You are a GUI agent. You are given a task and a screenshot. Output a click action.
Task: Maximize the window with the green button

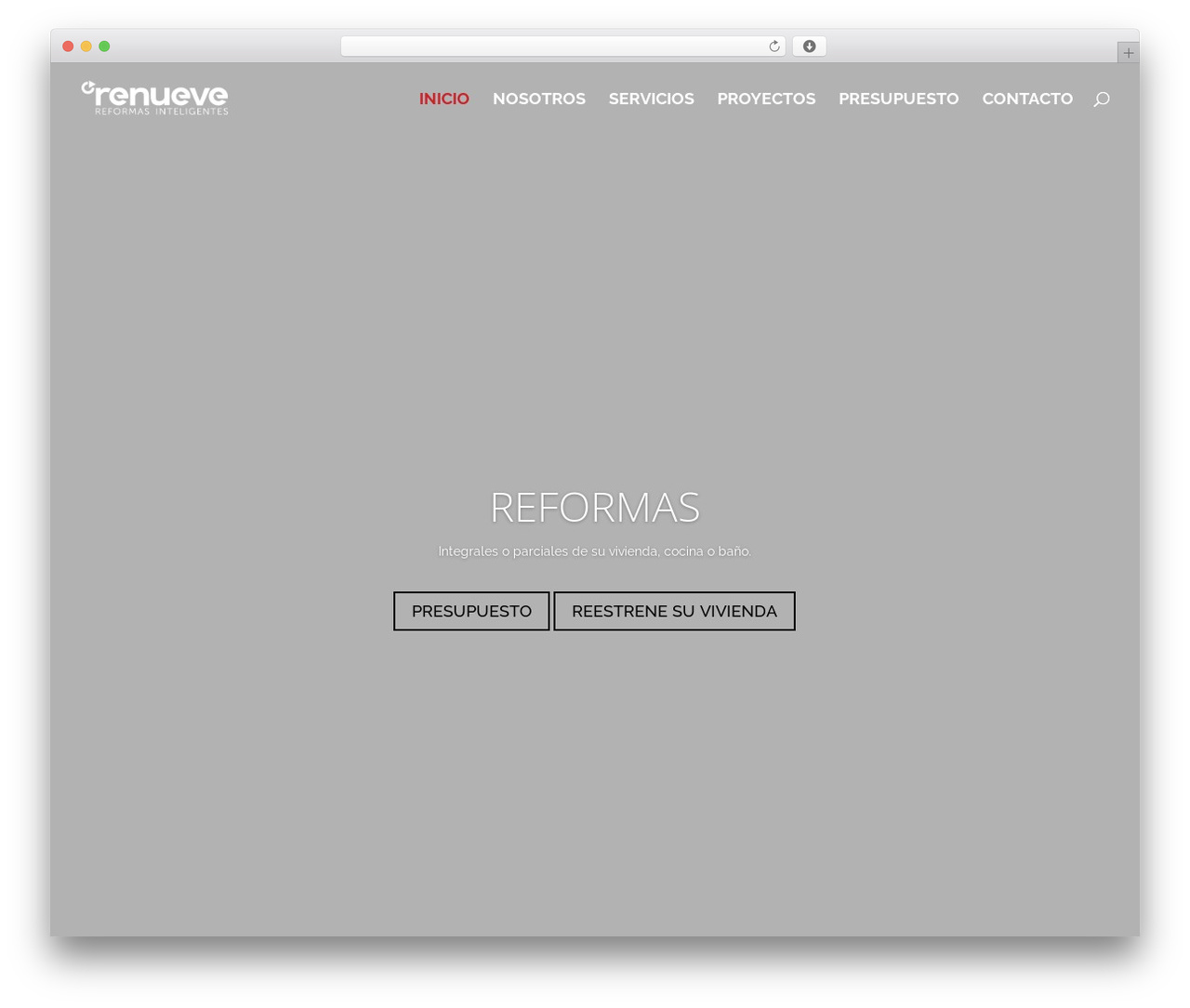(x=104, y=46)
